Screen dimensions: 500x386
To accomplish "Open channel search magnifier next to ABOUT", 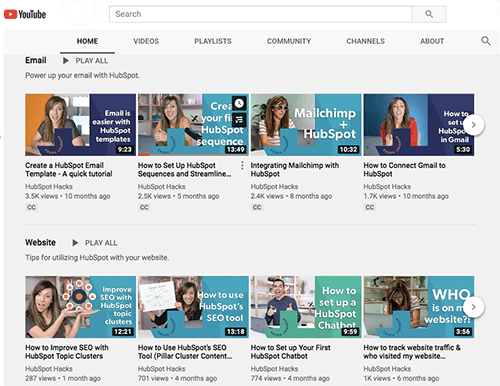I will point(486,41).
